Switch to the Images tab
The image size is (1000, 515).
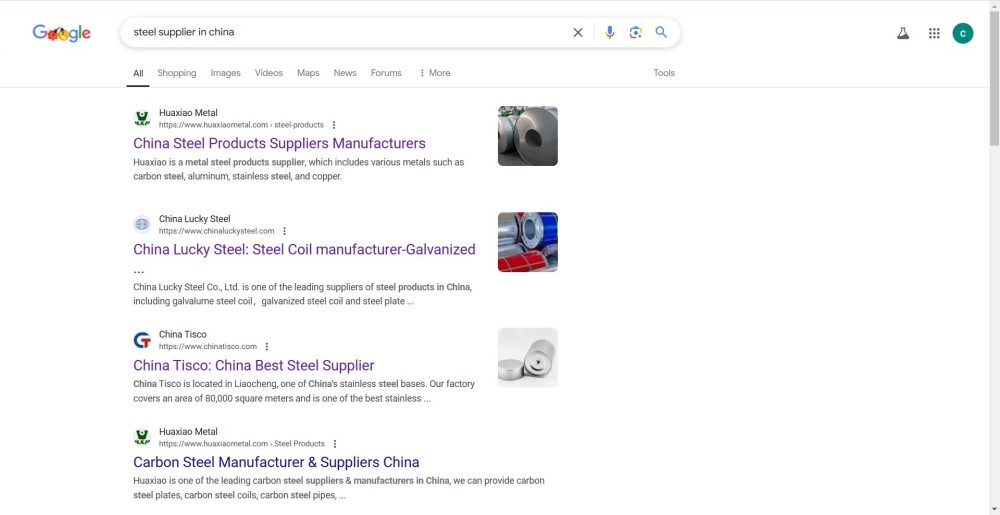[226, 73]
